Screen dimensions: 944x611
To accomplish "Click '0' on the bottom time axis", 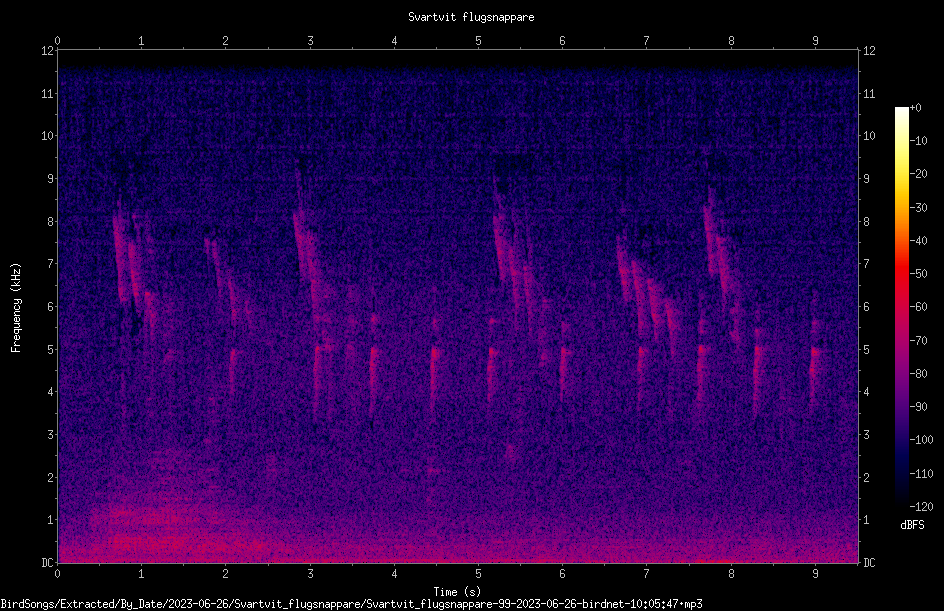I will click(x=57, y=574).
